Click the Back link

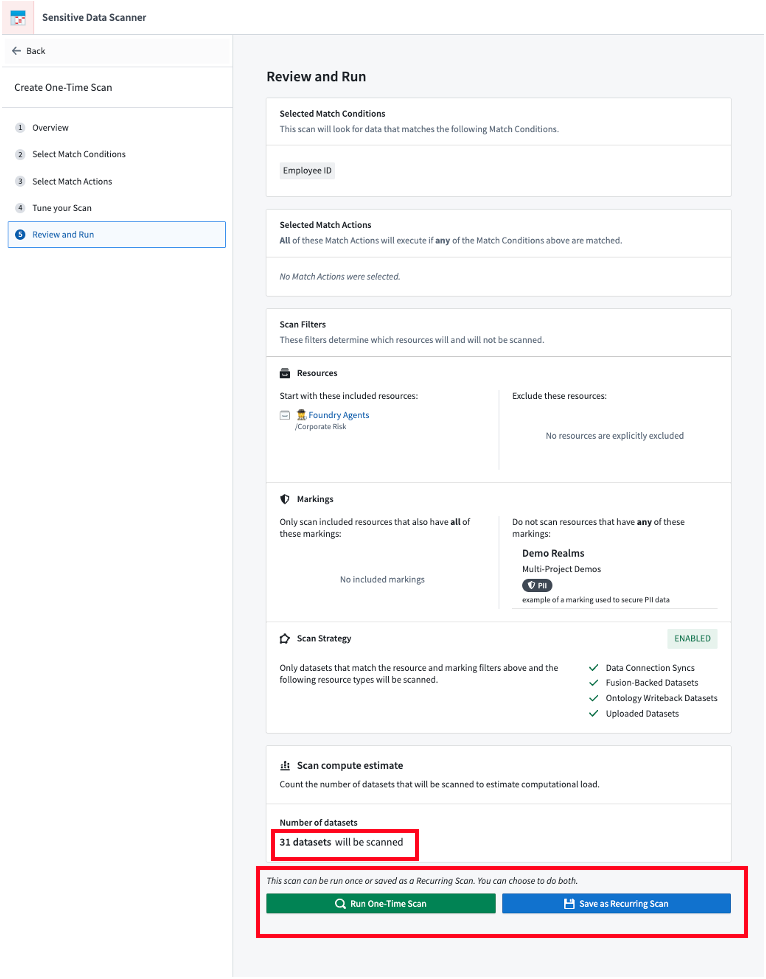29,51
